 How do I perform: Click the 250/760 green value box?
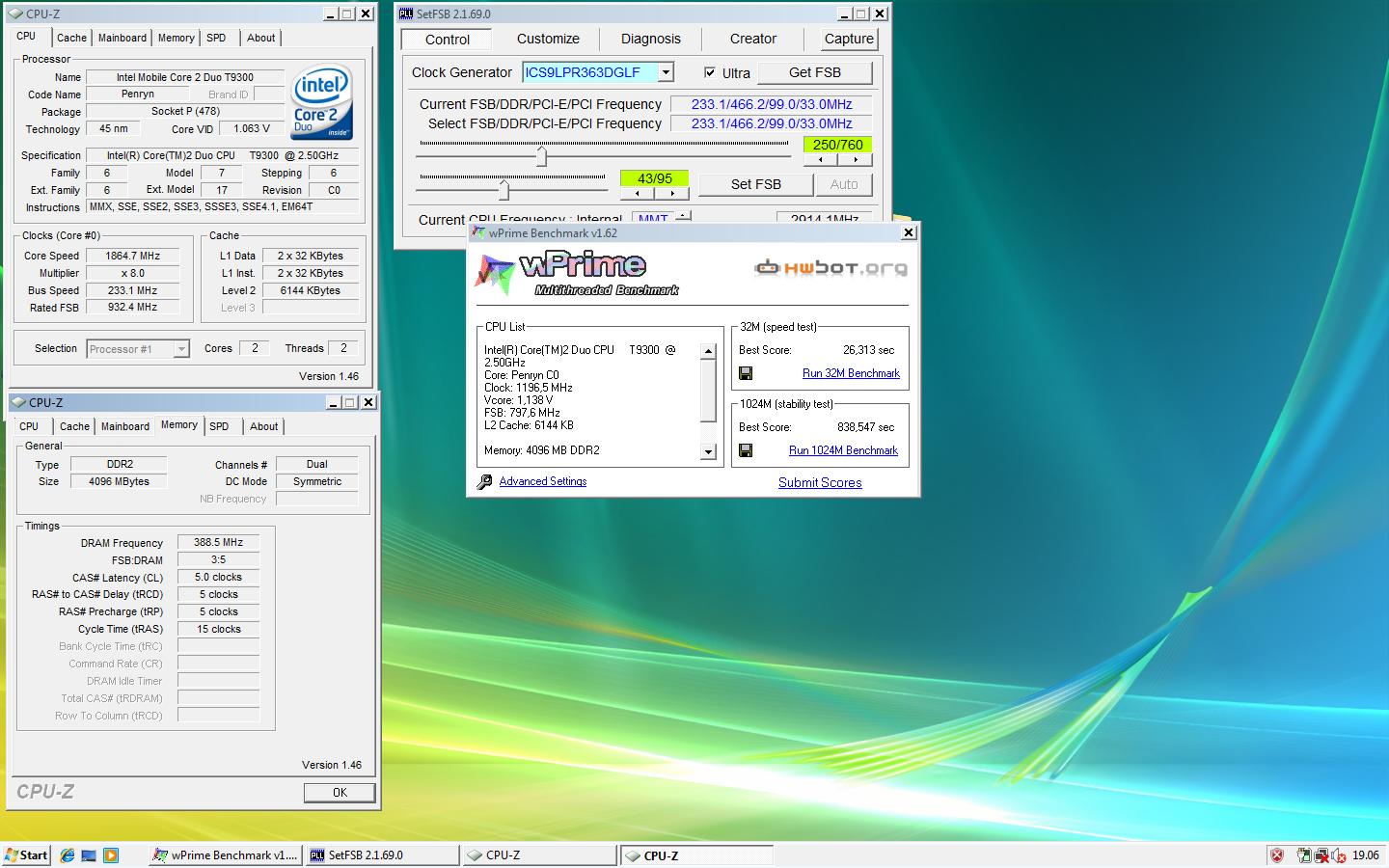click(x=837, y=145)
